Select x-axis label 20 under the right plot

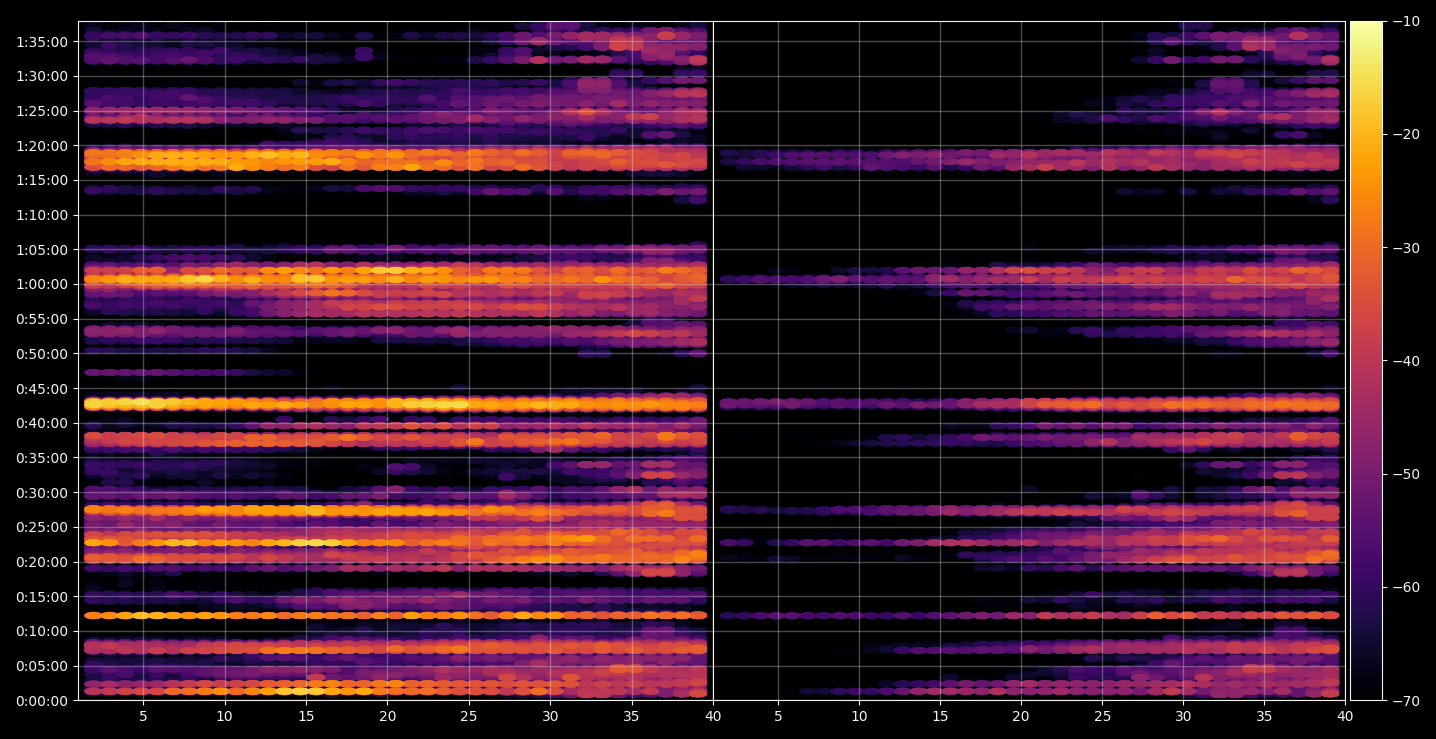tap(1021, 716)
